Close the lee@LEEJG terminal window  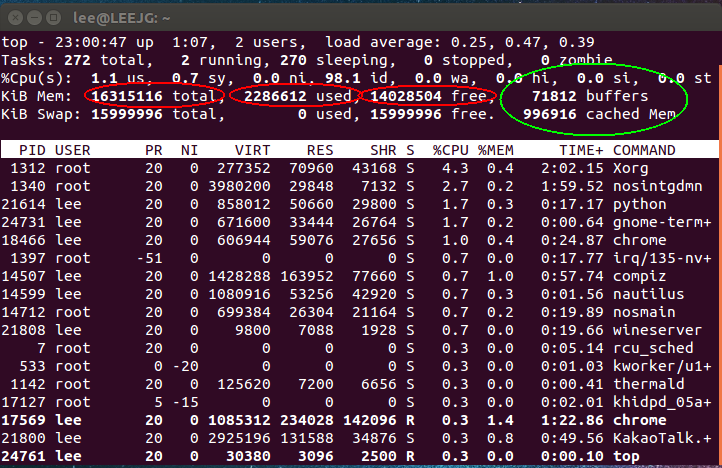pos(15,18)
